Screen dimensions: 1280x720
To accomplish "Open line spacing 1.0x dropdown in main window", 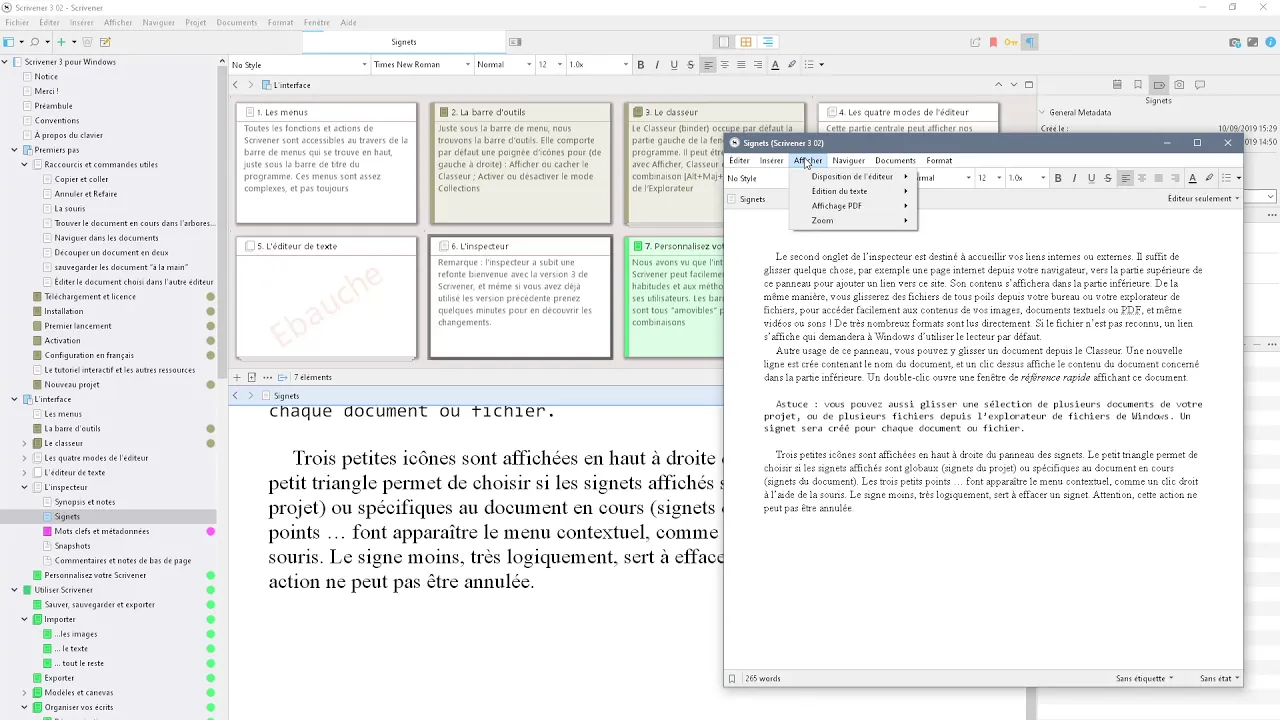I will coord(598,65).
